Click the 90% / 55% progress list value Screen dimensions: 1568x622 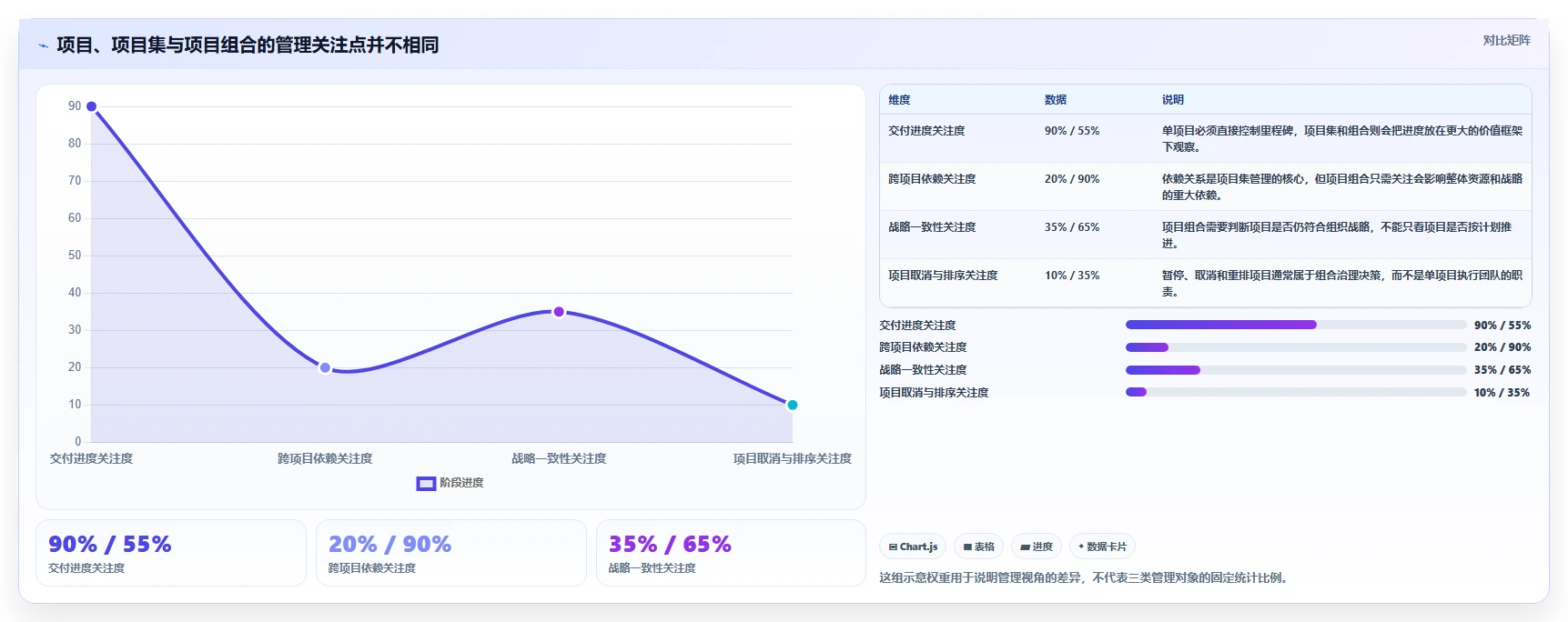pos(1502,325)
